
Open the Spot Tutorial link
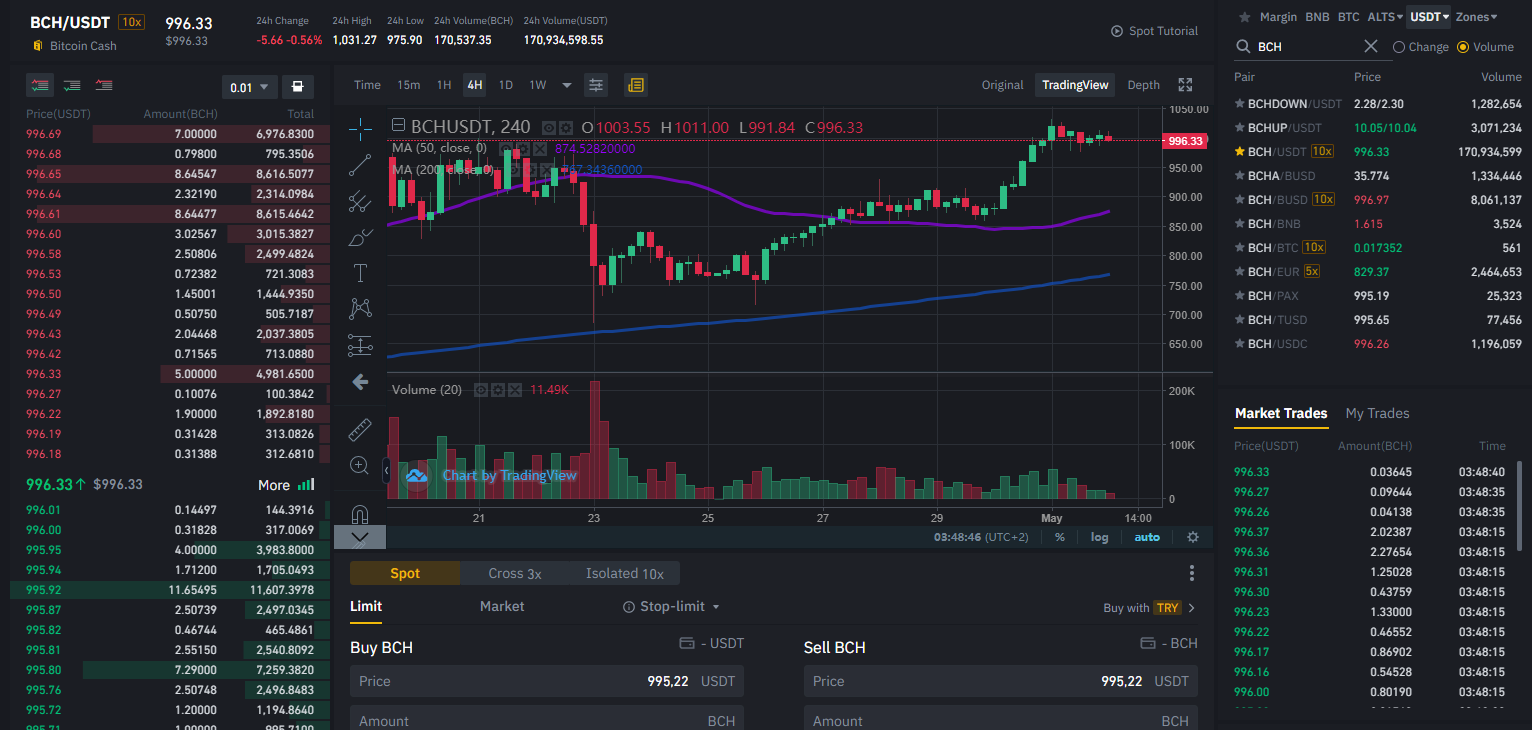point(1154,31)
